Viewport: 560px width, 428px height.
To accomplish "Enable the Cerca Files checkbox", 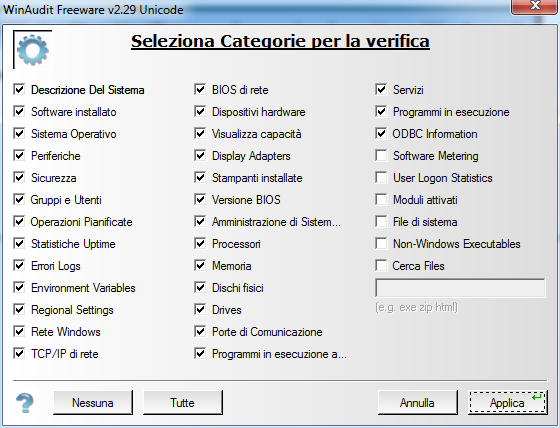I will pos(381,265).
